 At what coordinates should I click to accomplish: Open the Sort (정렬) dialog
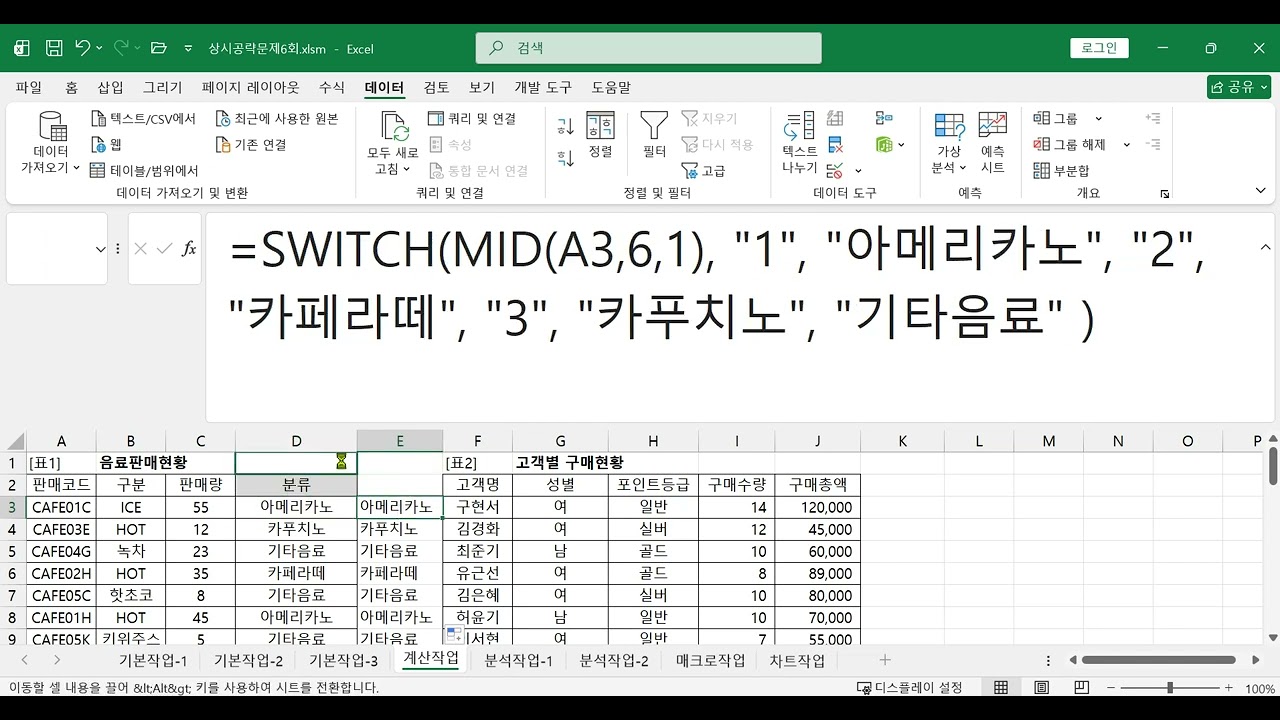tap(600, 135)
